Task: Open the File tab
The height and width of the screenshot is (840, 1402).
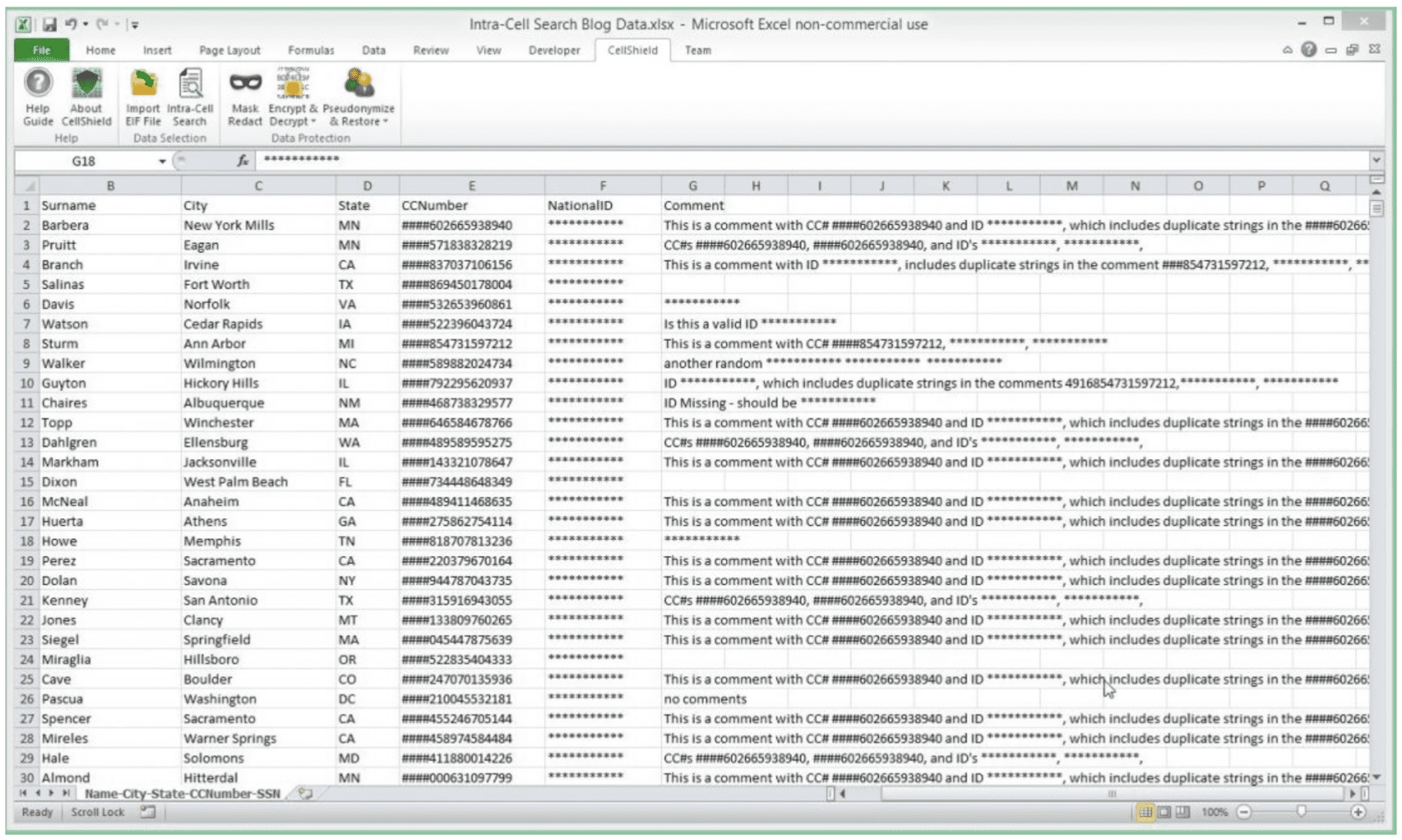Action: pyautogui.click(x=42, y=50)
